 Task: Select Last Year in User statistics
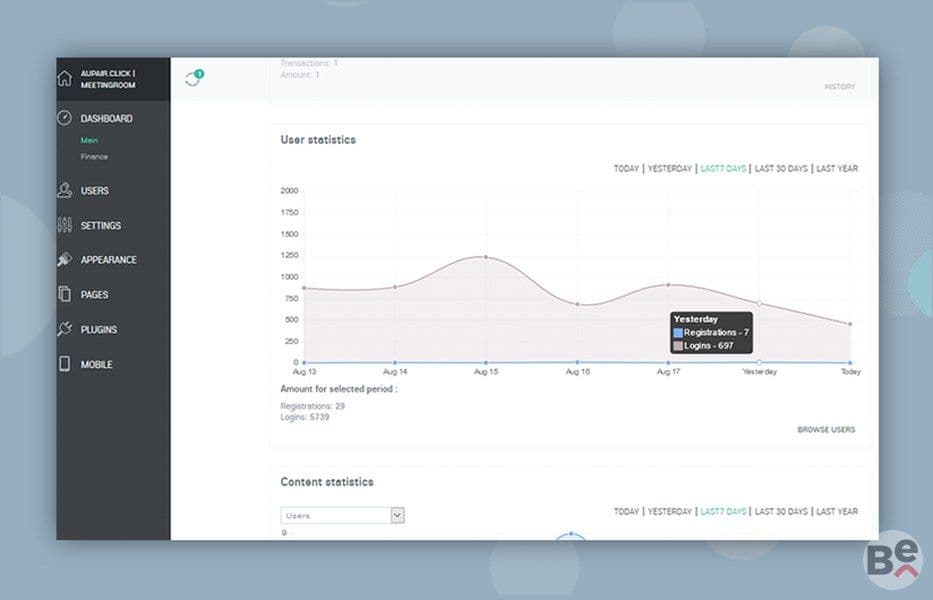(x=837, y=169)
